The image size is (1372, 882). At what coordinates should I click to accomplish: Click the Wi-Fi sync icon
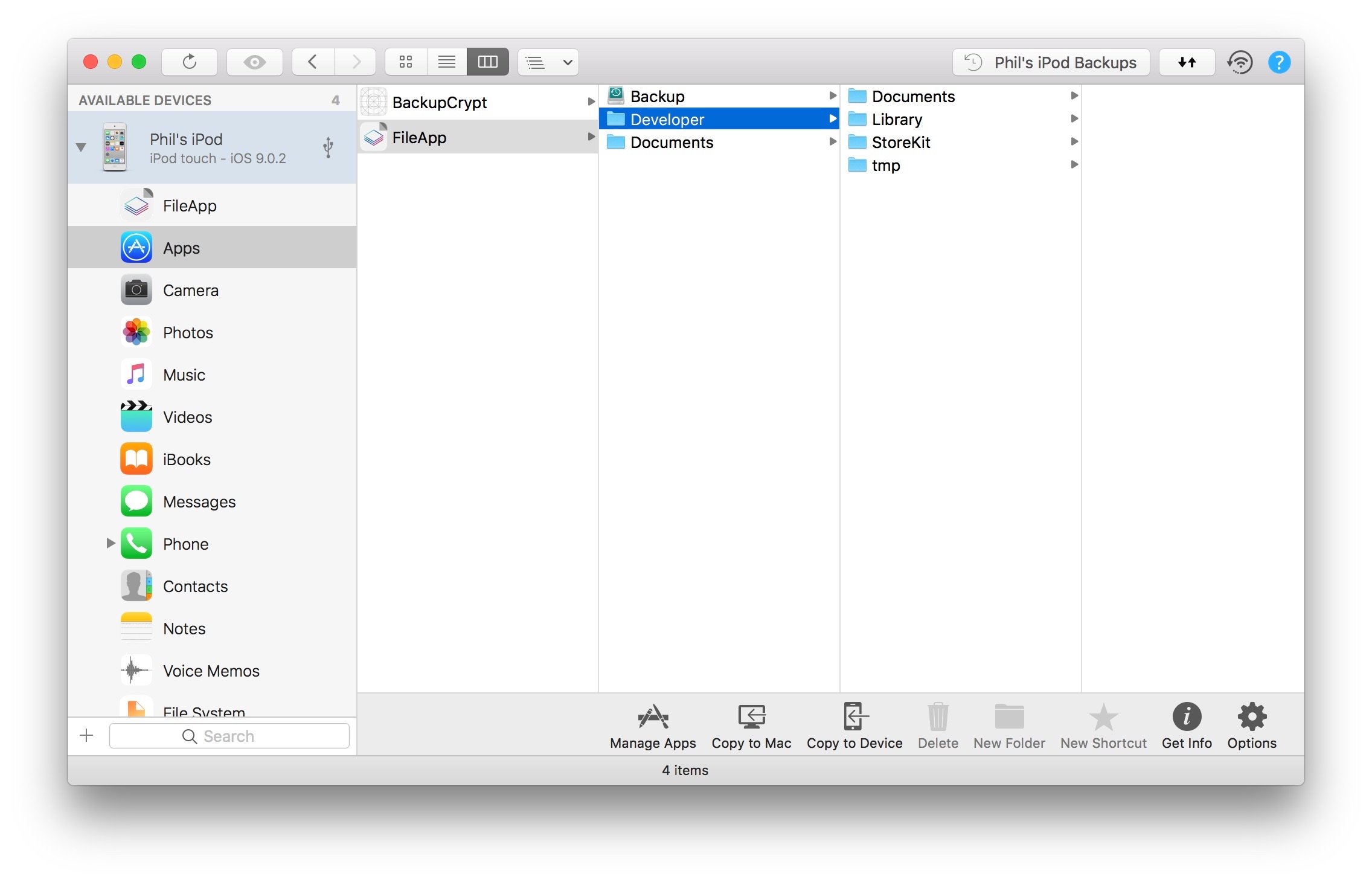click(1240, 62)
